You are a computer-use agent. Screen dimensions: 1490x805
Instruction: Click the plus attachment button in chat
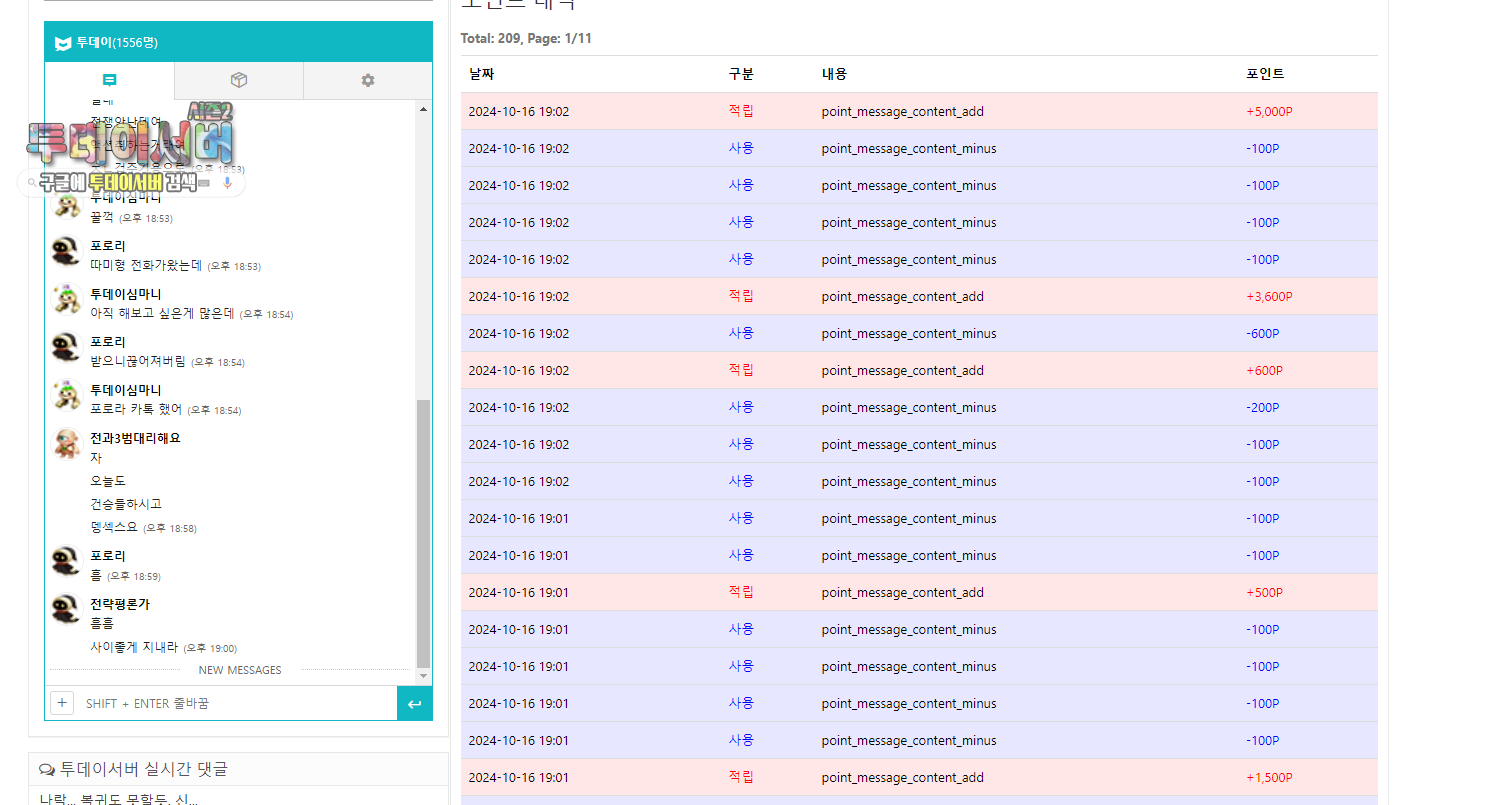coord(62,703)
